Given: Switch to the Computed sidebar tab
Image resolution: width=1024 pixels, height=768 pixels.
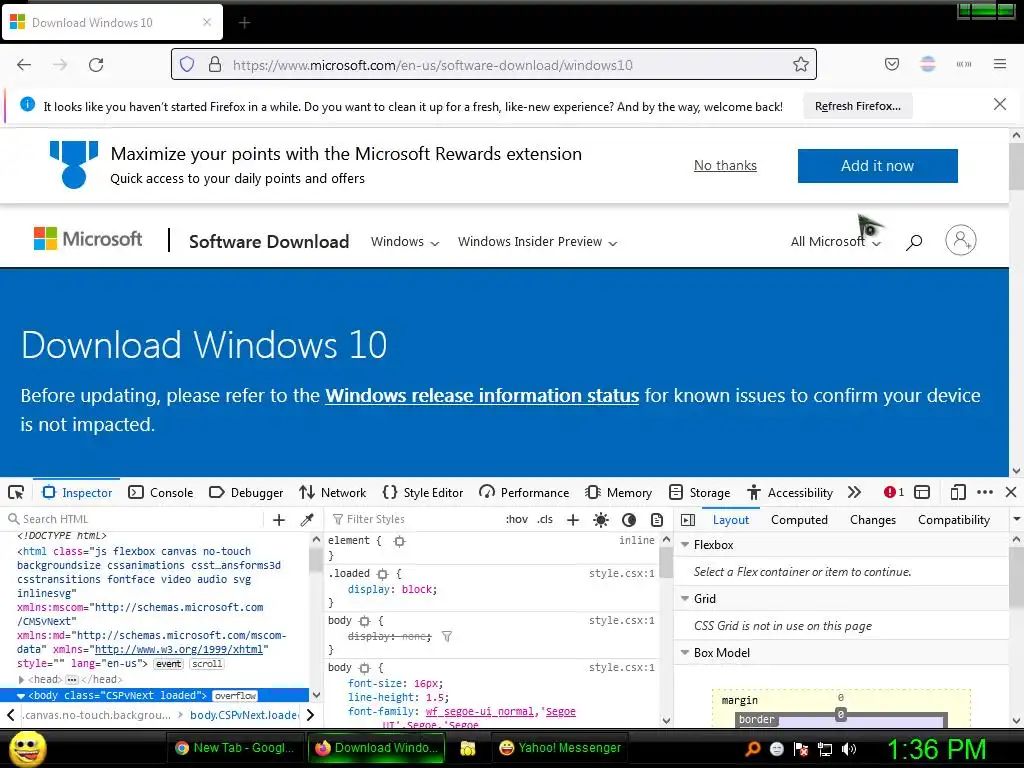Looking at the screenshot, I should point(799,520).
